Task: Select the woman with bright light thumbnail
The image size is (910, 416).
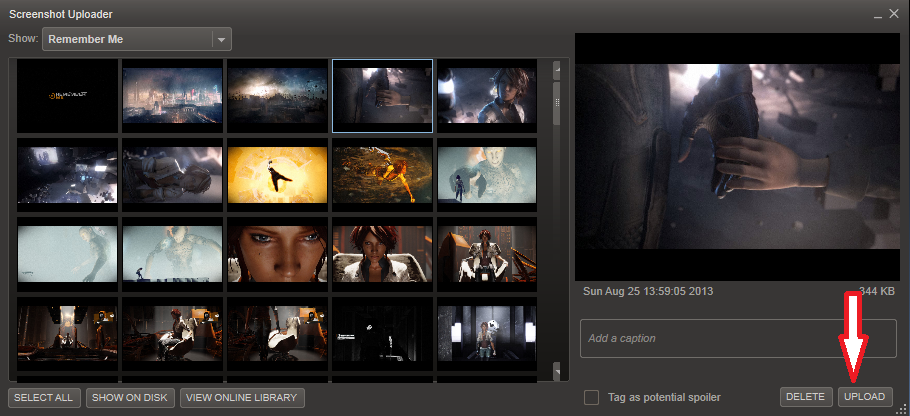Action: pos(487,96)
